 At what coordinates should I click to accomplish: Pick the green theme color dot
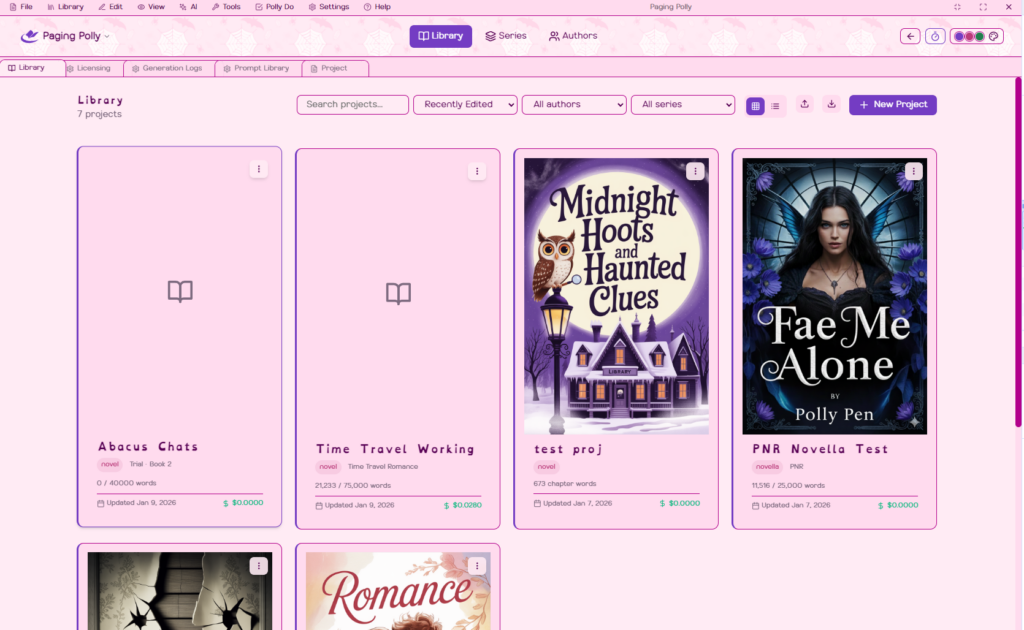[x=979, y=37]
